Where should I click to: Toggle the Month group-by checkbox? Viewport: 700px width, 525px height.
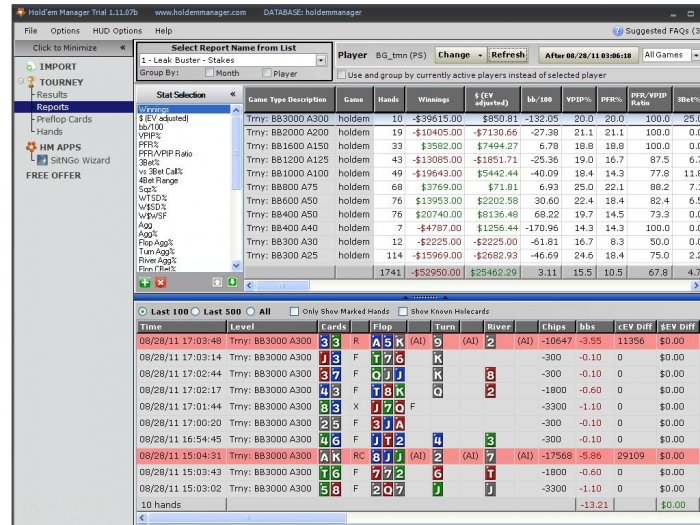(209, 73)
